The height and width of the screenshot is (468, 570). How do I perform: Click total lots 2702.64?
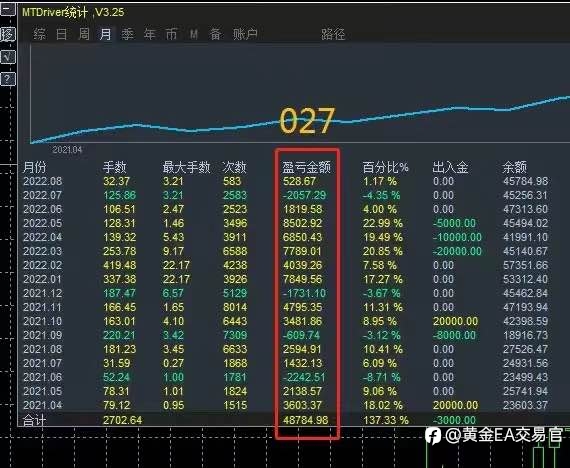pyautogui.click(x=123, y=420)
